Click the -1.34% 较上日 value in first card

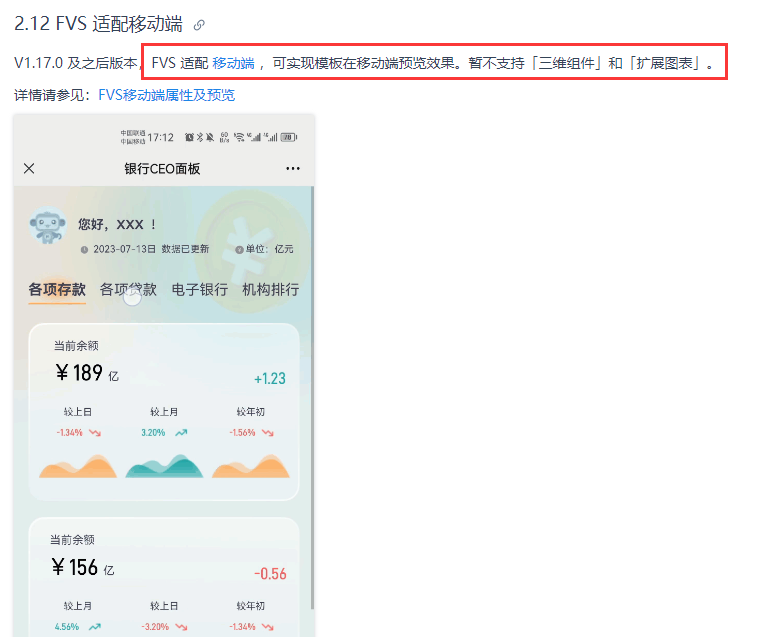pyautogui.click(x=70, y=433)
